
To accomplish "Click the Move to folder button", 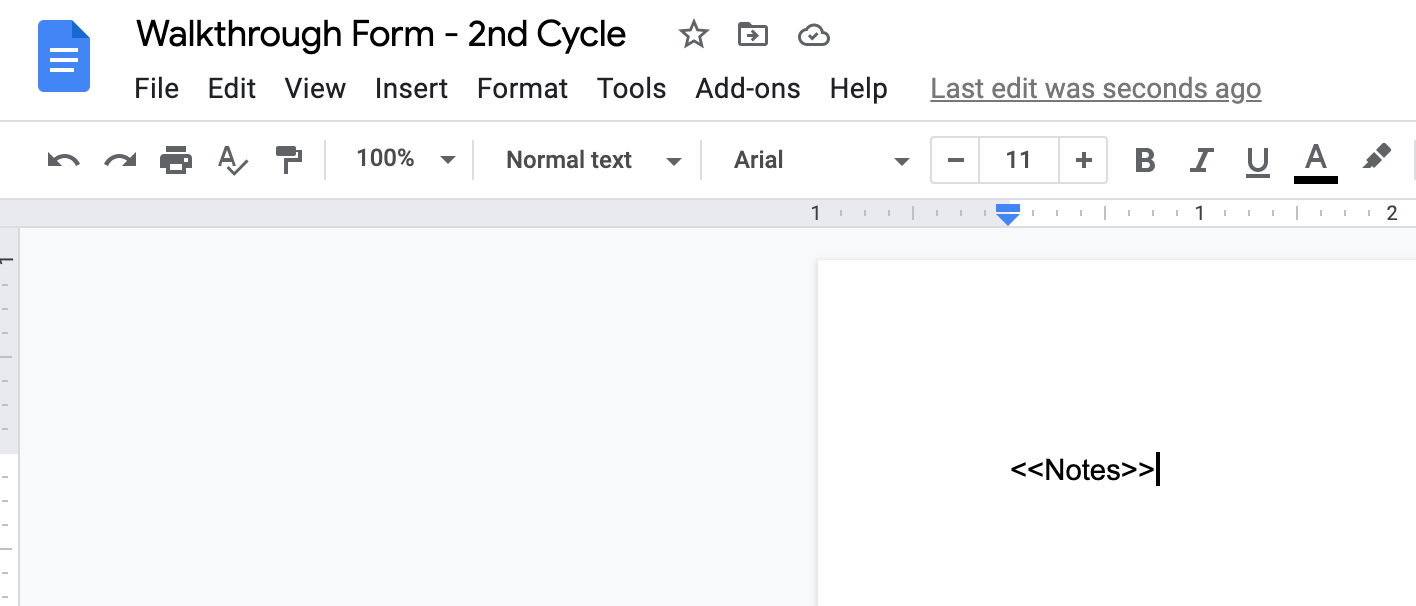I will (753, 34).
